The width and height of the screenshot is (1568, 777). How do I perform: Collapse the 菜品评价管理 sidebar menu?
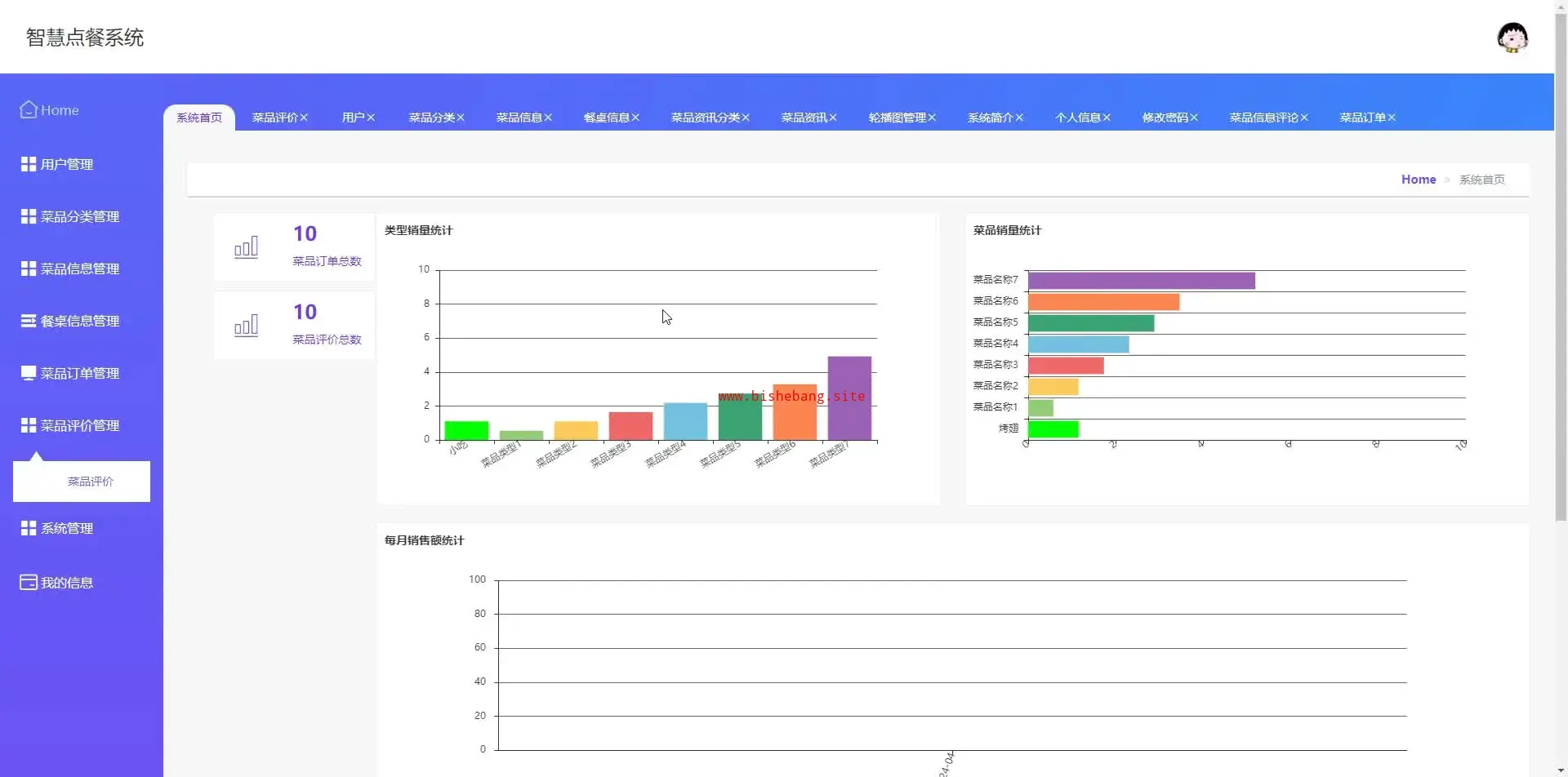[82, 425]
